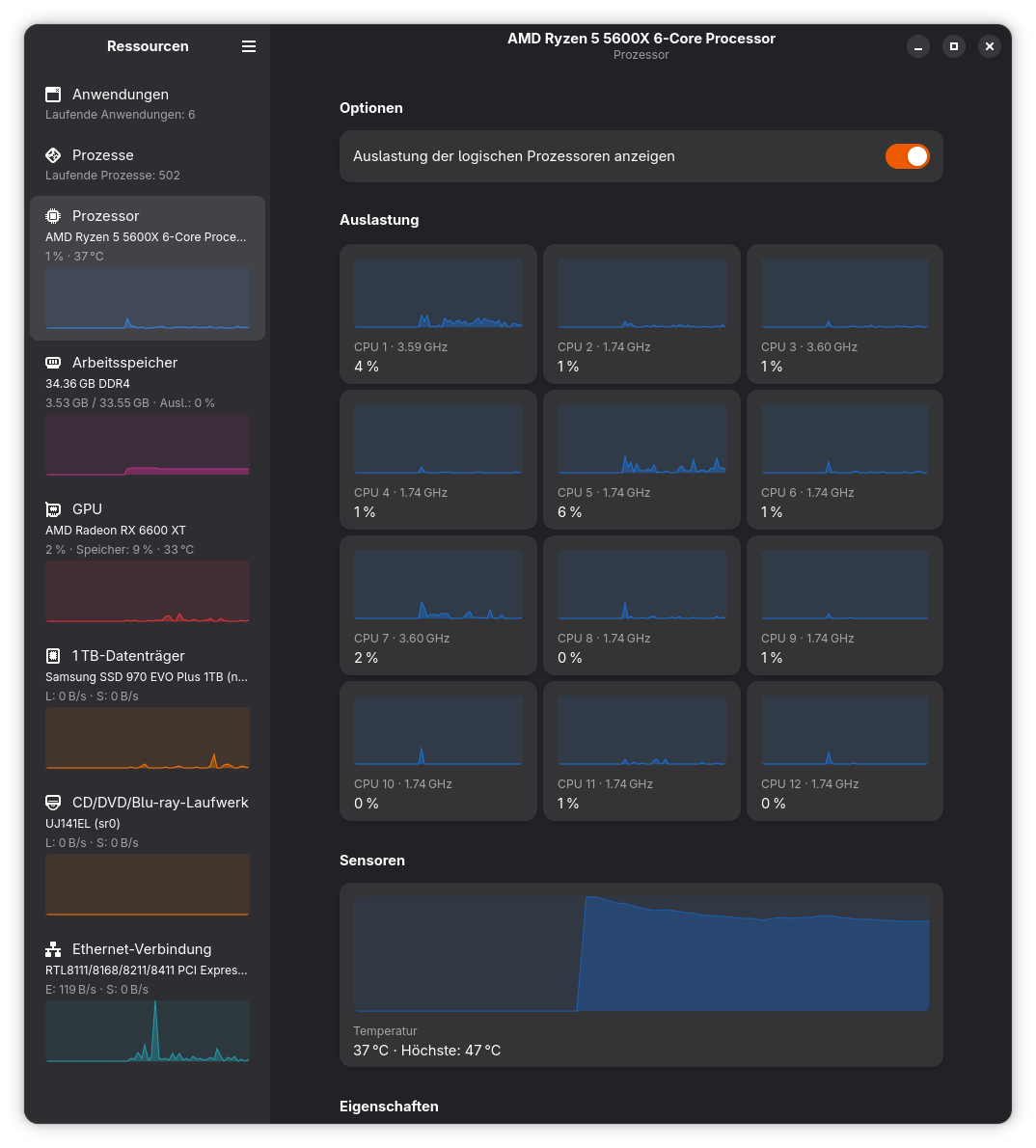Viewport: 1036px width, 1148px height.
Task: Click the CPU 5 usage graph
Action: 641,439
